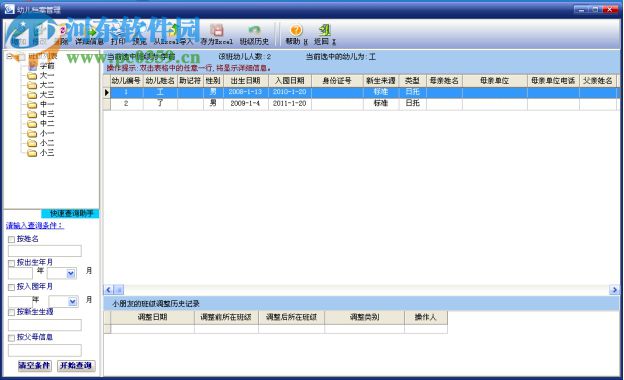Select the 母亲单位电话 column header
Screen dimensions: 624x380
pyautogui.click(x=553, y=81)
